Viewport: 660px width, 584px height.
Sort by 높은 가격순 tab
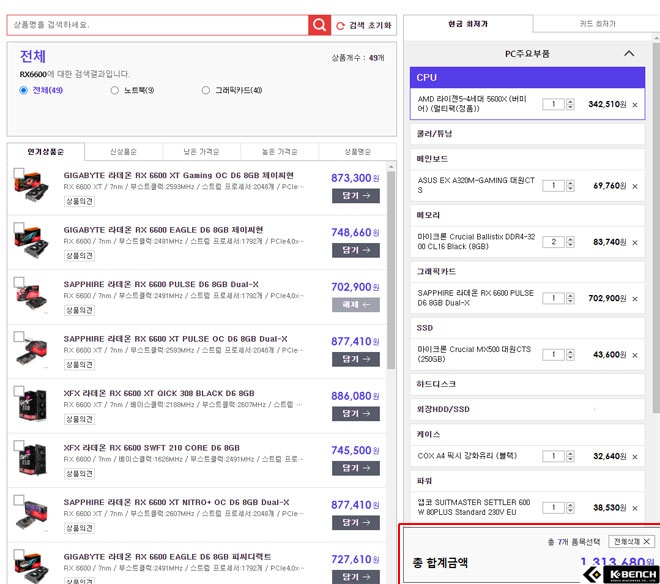point(279,152)
